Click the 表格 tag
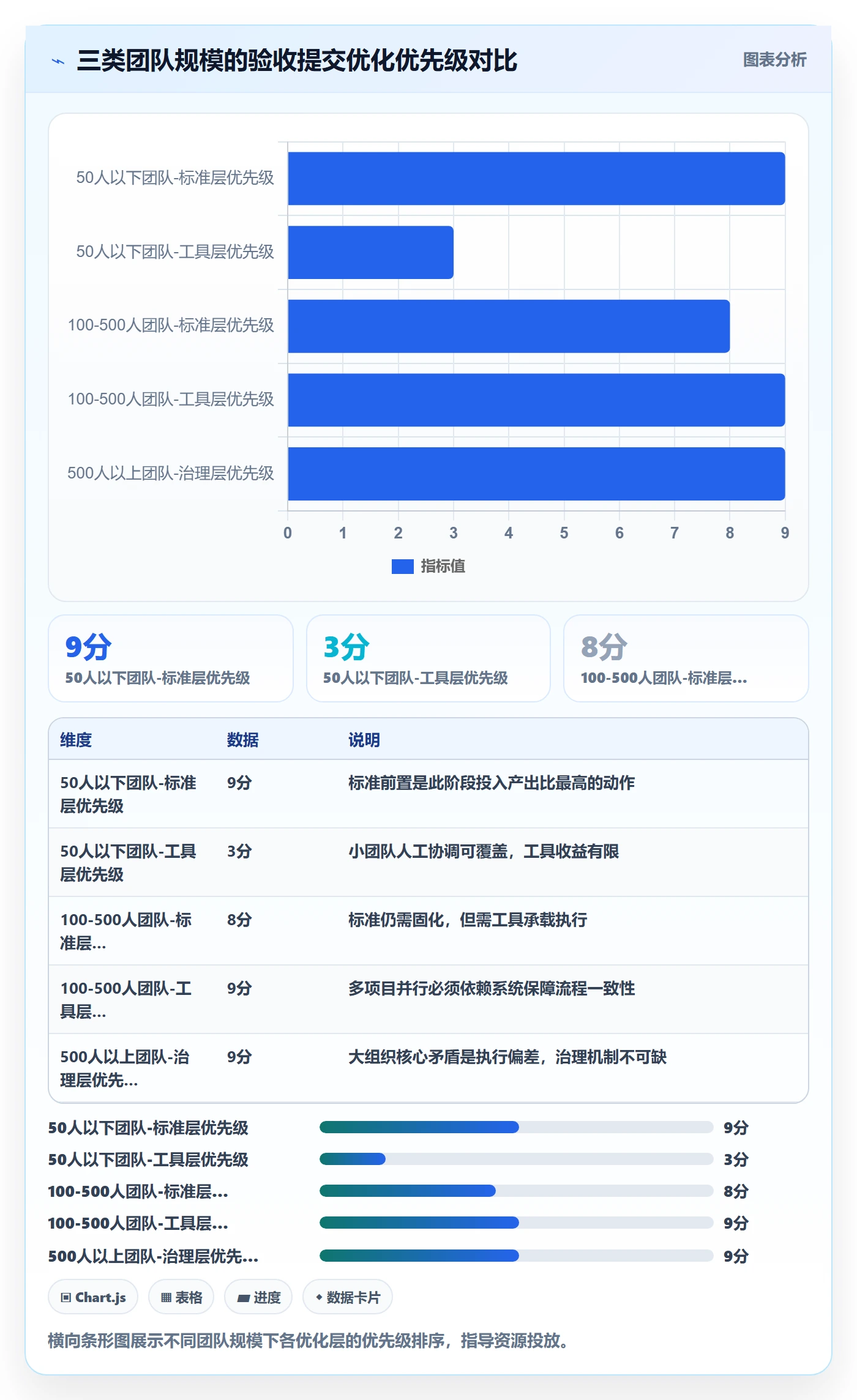The image size is (857, 1400). point(181,1297)
